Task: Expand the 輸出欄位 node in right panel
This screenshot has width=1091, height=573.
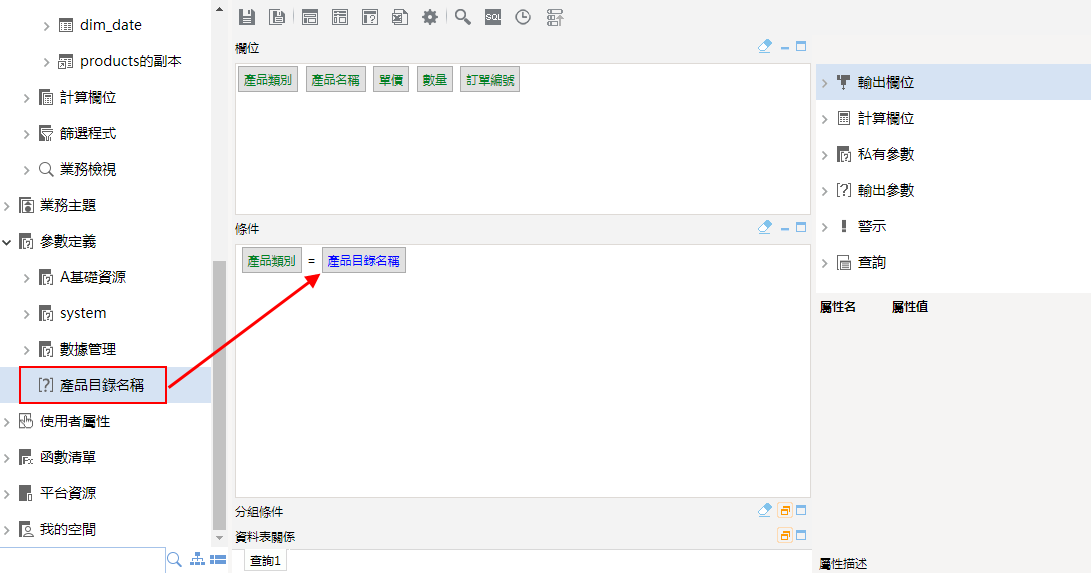Action: pos(824,83)
